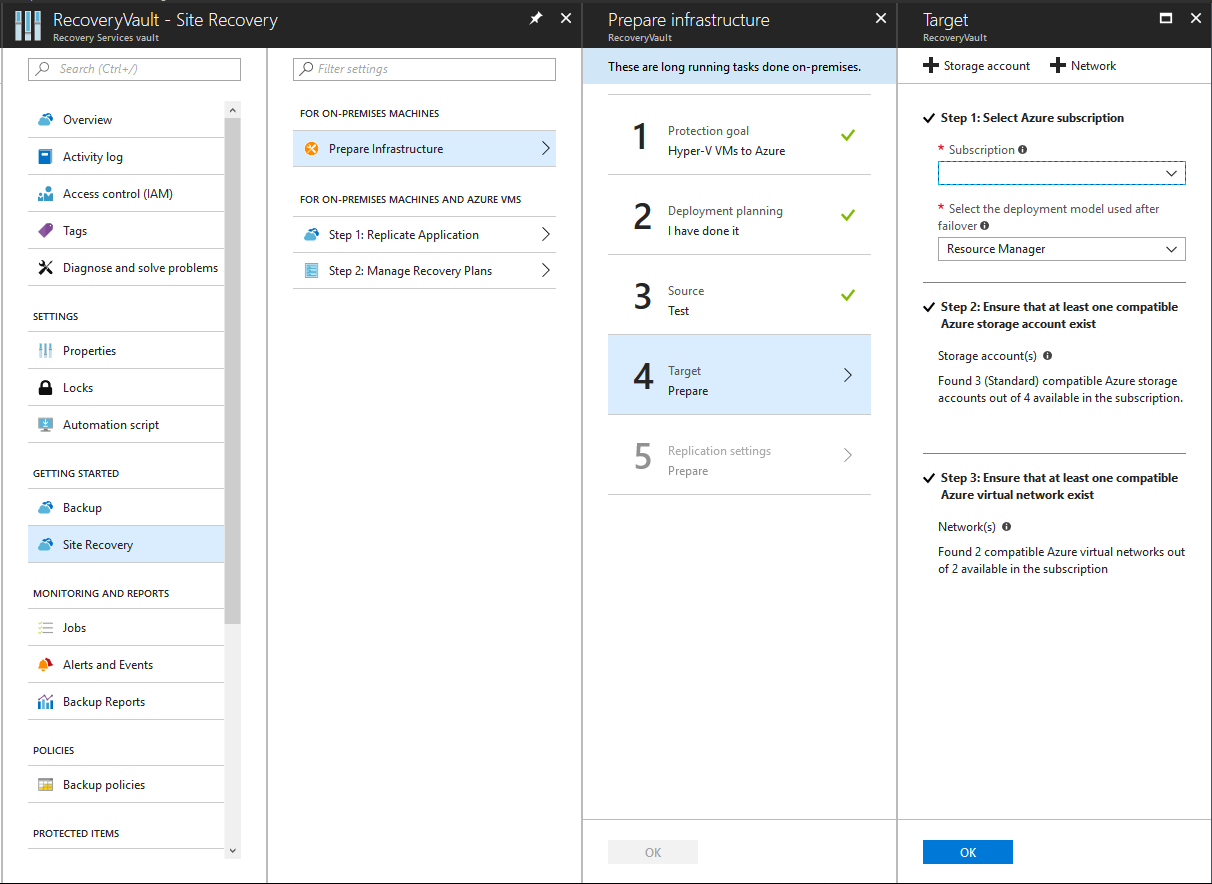Viewport: 1212px width, 884px height.
Task: Click the Filter settings input box
Action: tap(424, 69)
